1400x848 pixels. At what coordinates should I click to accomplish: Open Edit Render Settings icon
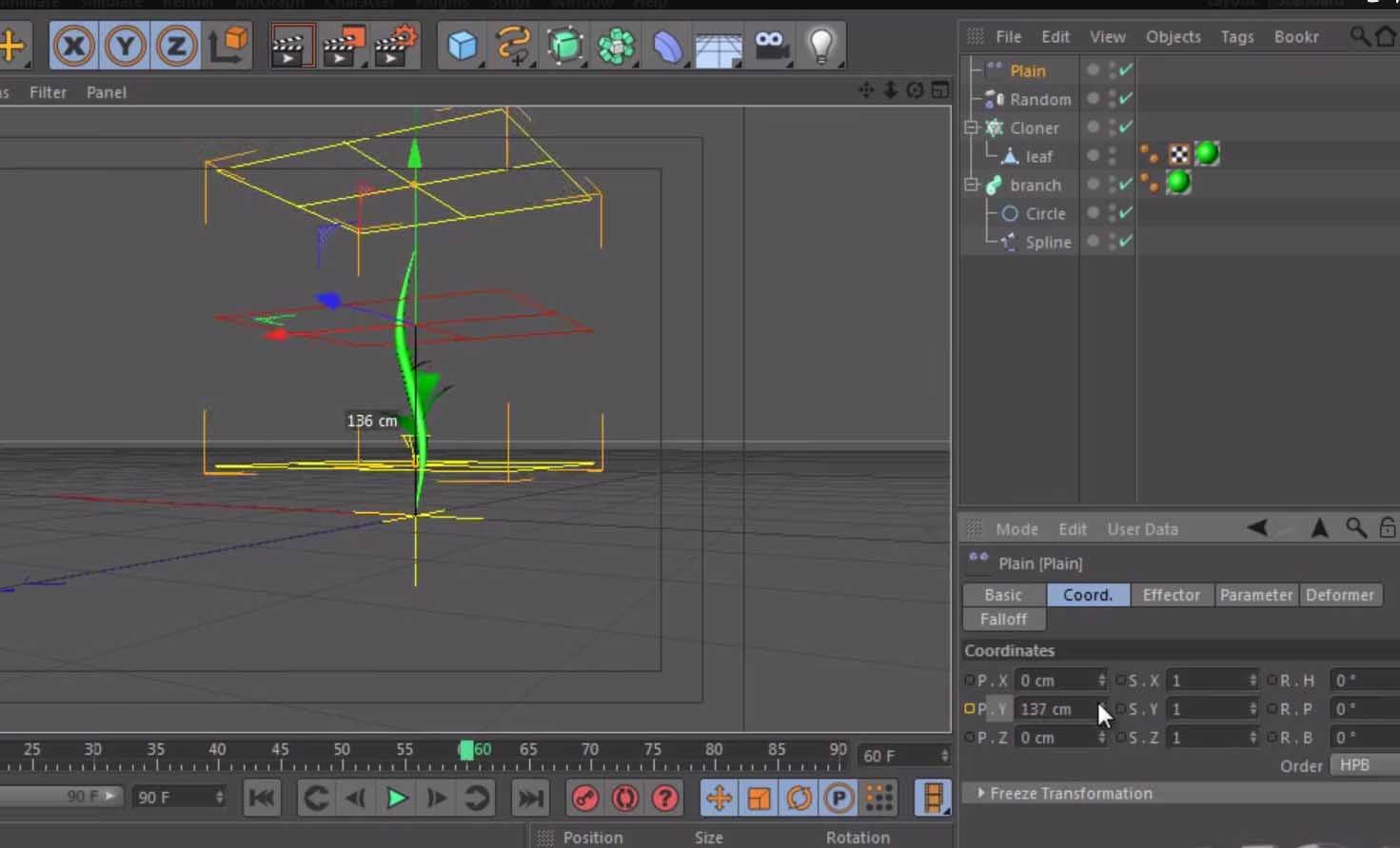point(395,46)
